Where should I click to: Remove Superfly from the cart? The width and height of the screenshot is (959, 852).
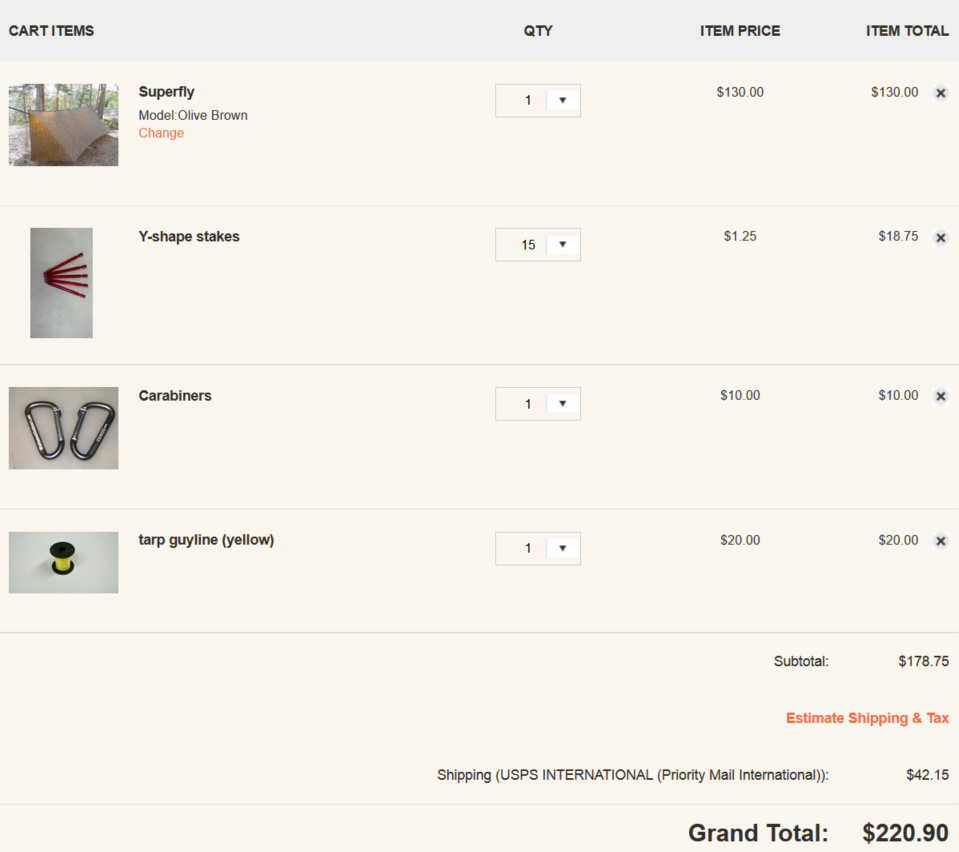click(x=940, y=93)
